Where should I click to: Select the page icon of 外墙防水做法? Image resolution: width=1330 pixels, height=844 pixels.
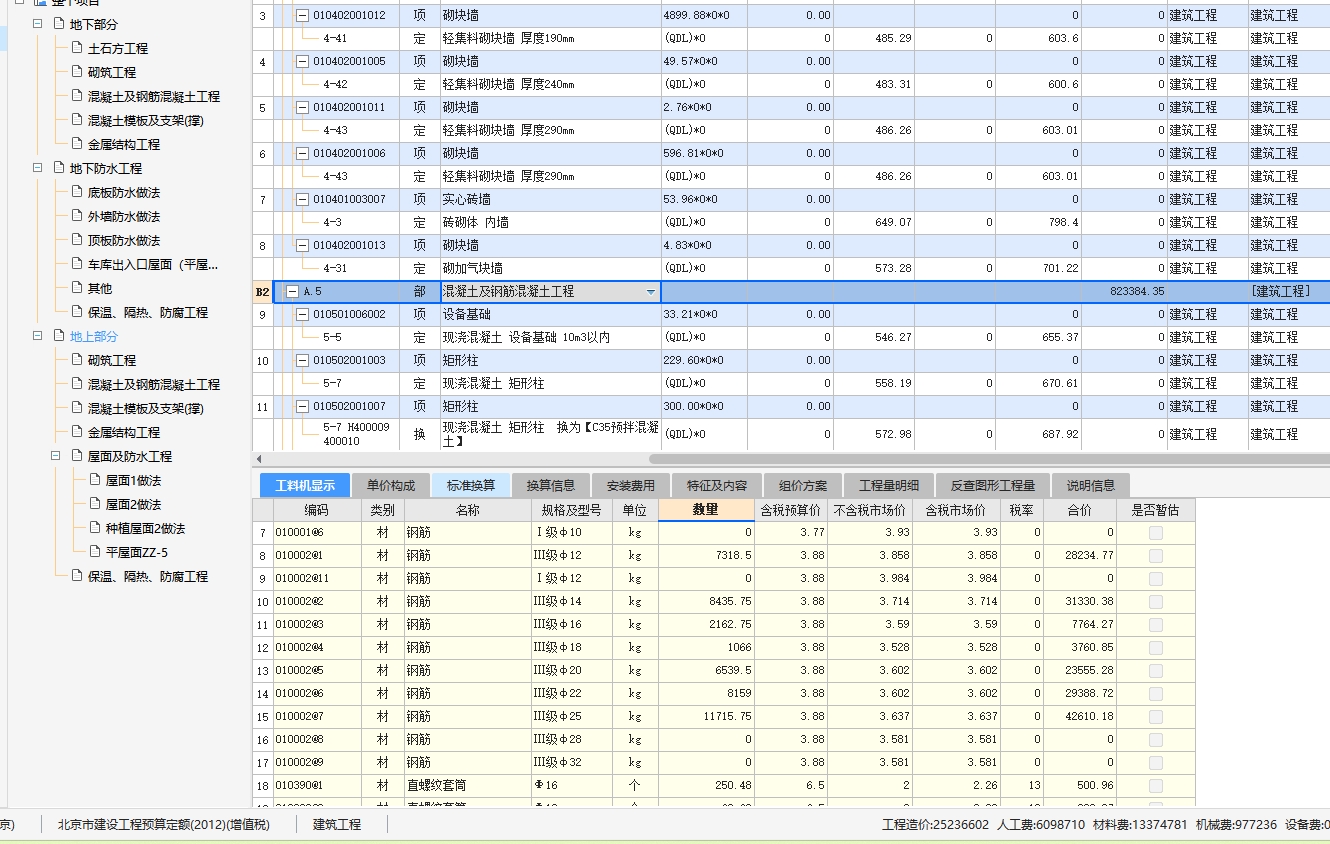click(76, 216)
